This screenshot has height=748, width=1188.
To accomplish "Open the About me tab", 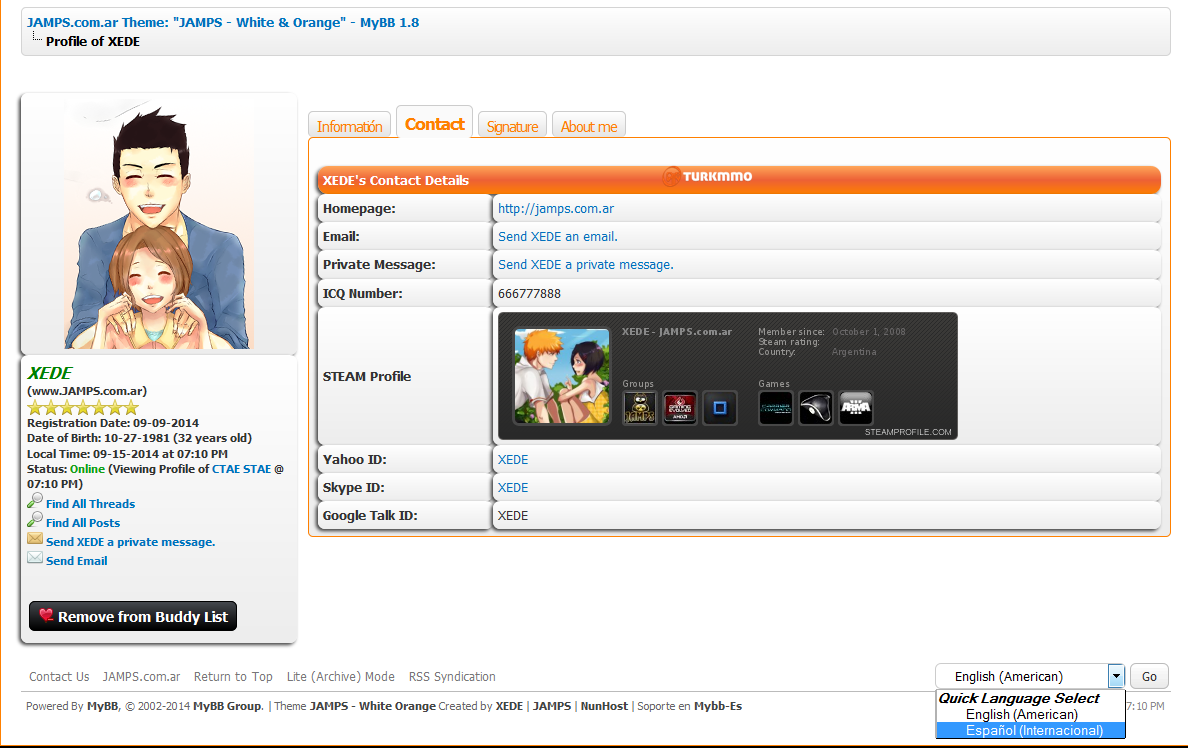I will point(589,126).
